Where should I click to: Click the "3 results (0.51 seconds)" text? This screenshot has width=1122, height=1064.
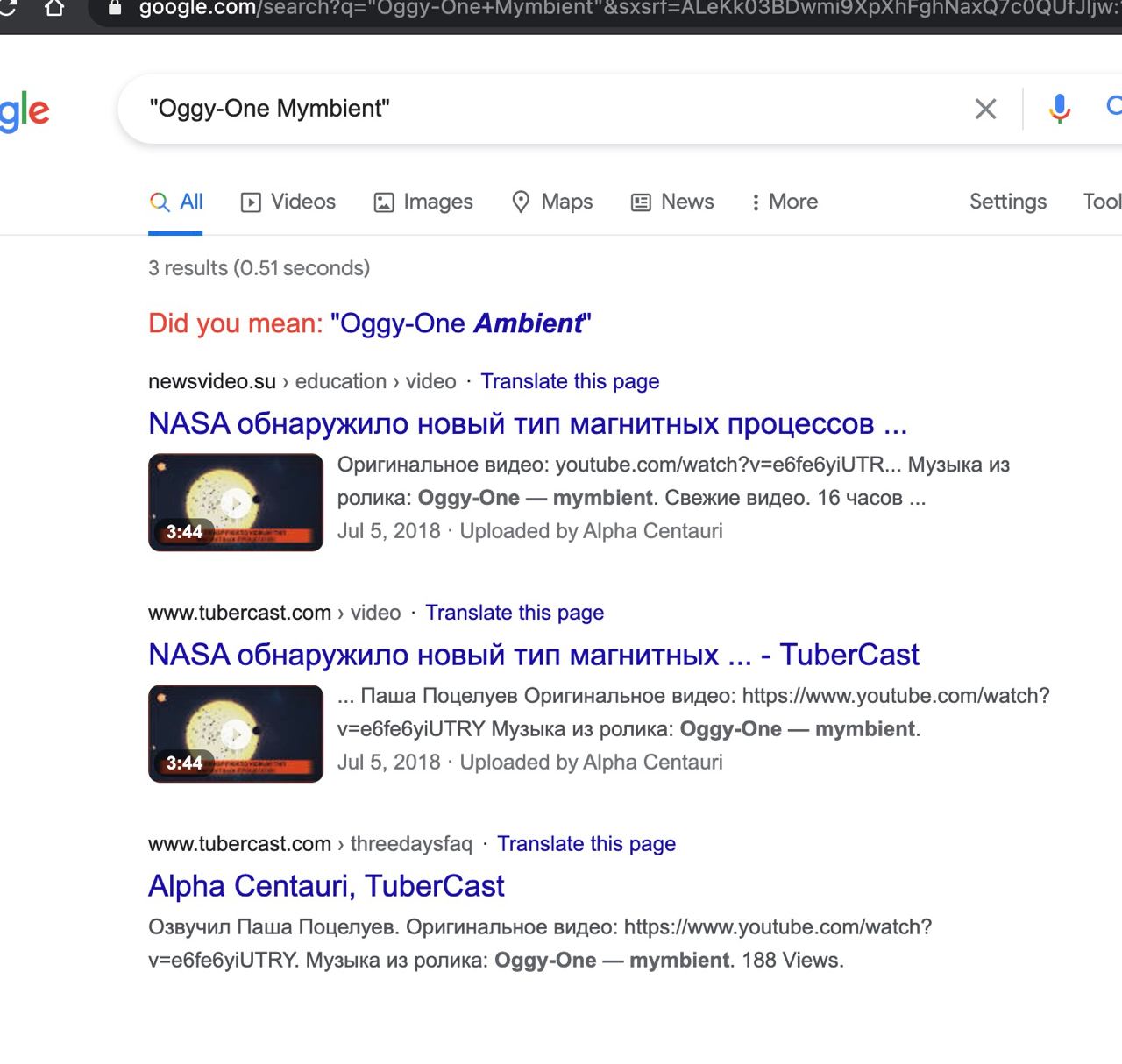259,268
